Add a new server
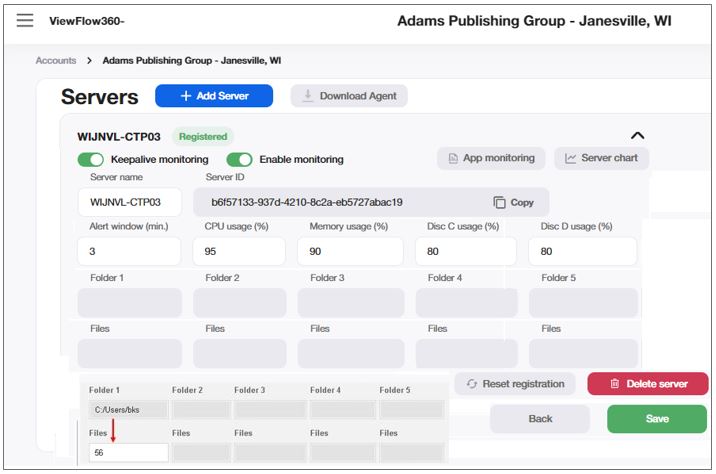This screenshot has height=474, width=716. tap(213, 96)
